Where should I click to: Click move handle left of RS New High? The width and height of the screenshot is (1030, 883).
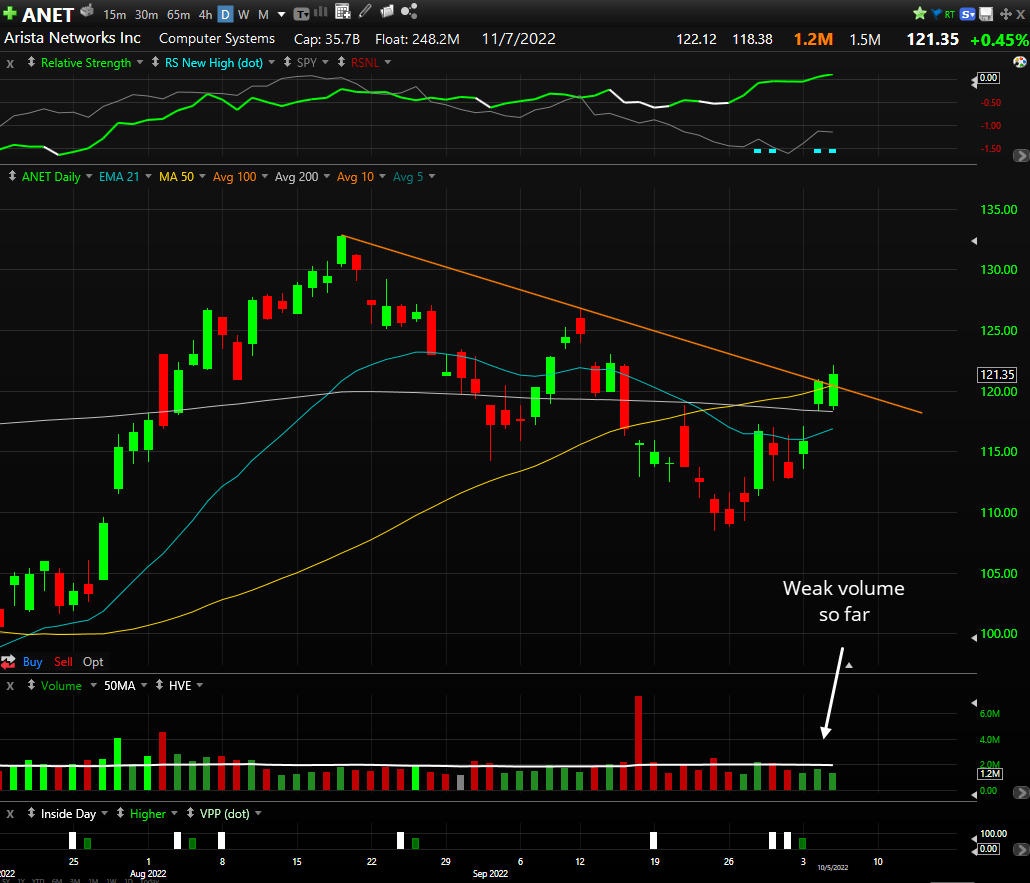click(155, 62)
